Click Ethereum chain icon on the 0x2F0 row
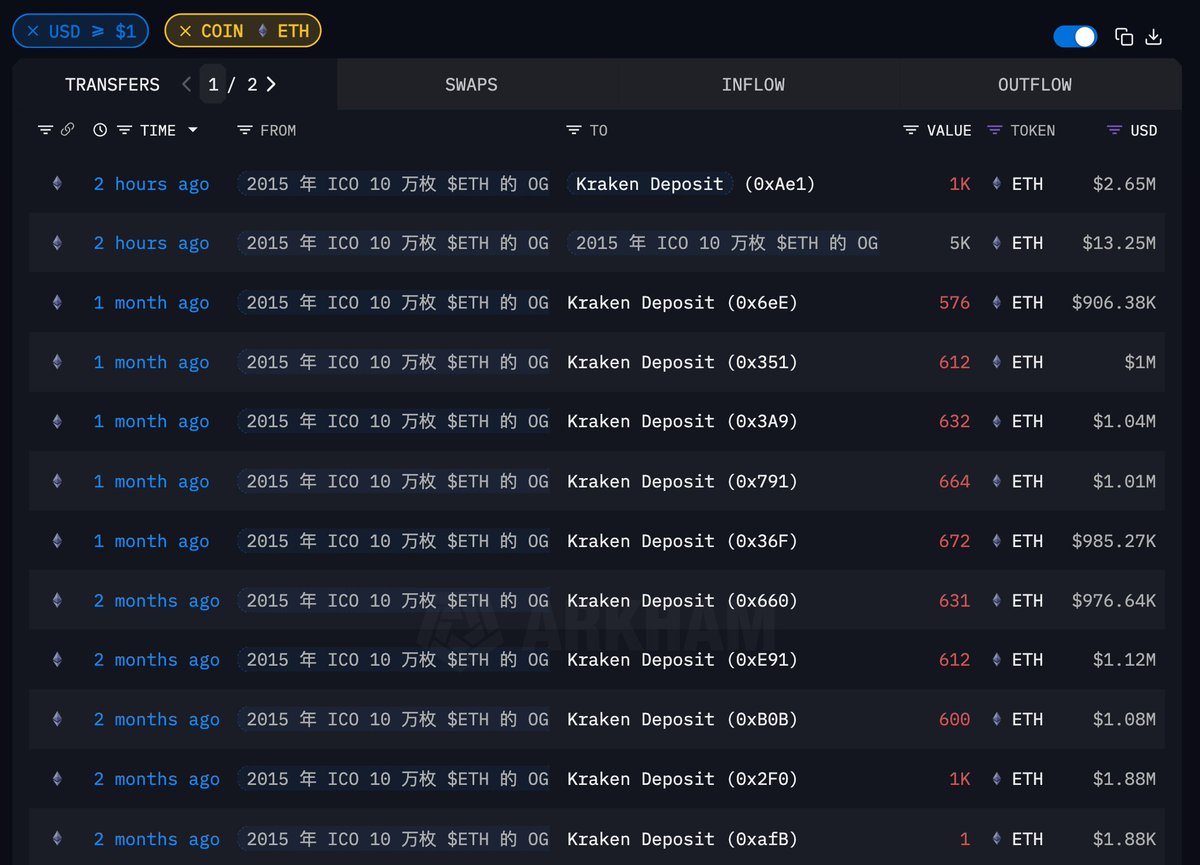1200x865 pixels. click(x=57, y=779)
